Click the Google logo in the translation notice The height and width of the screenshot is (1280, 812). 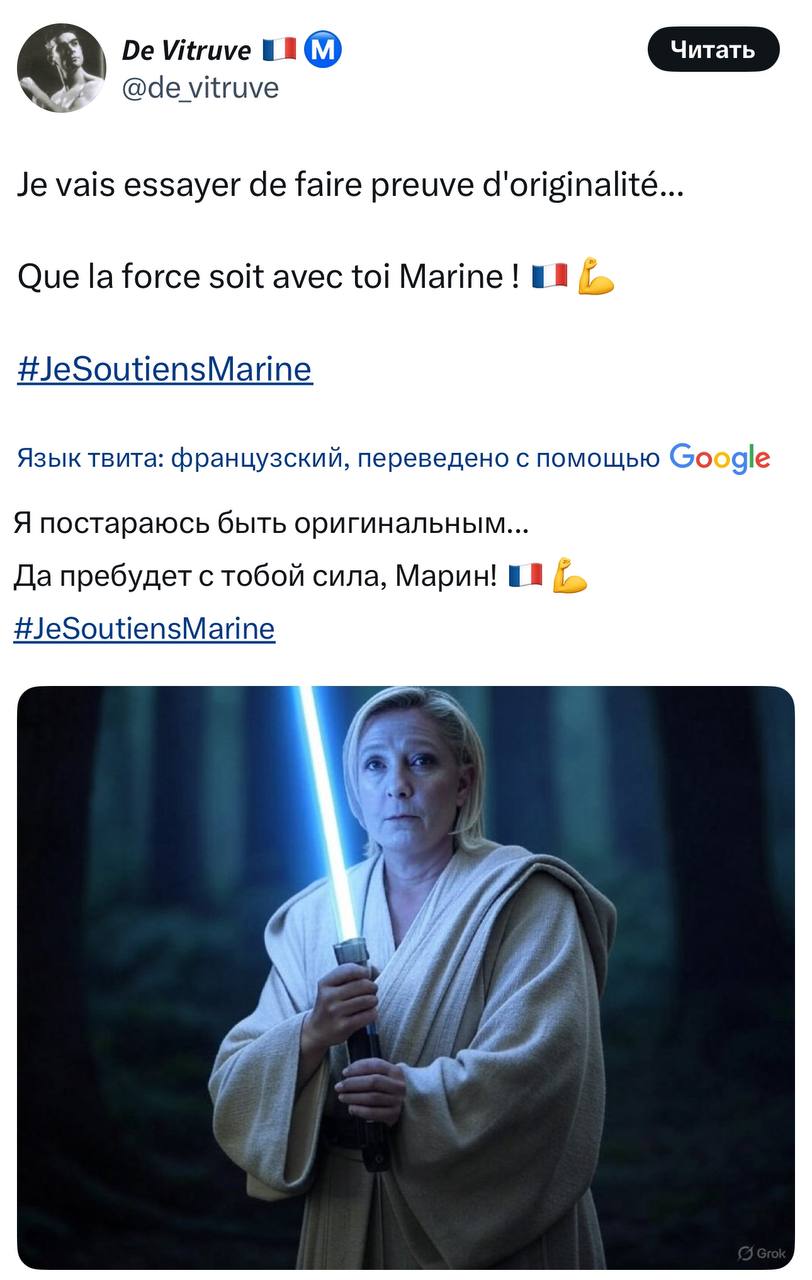pos(720,458)
